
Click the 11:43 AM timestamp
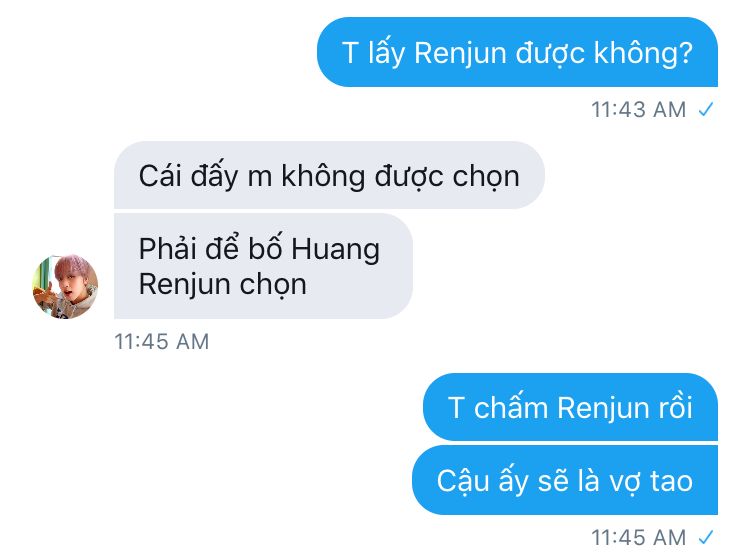click(639, 110)
